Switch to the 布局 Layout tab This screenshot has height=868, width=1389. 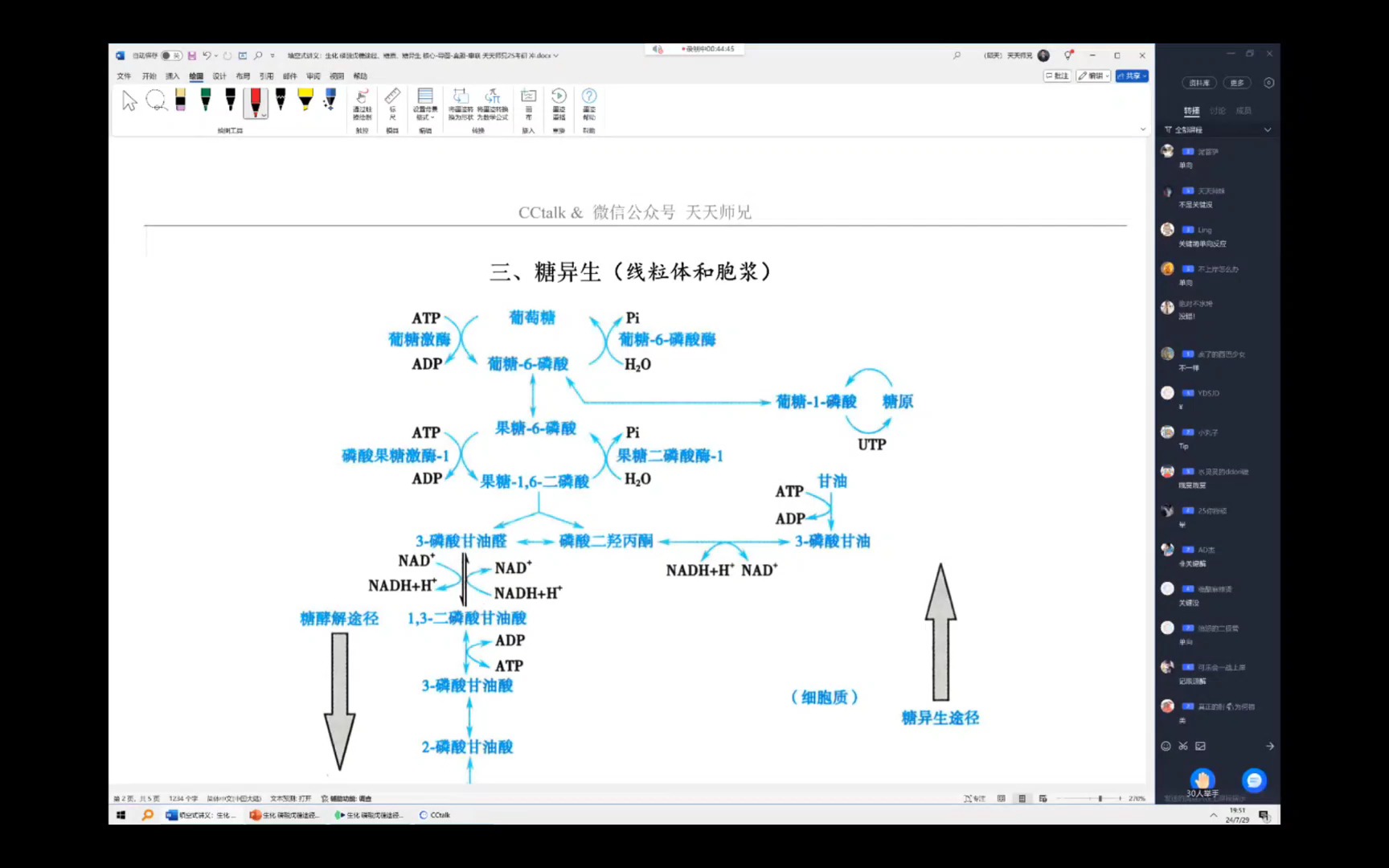(x=243, y=76)
